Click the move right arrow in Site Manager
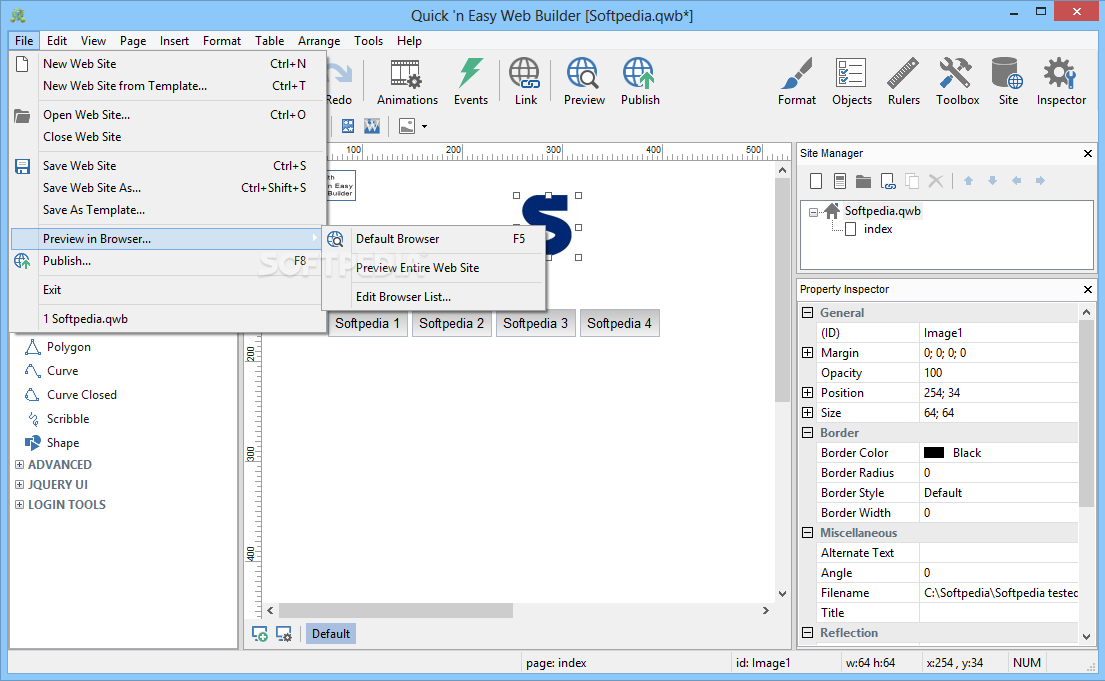Image resolution: width=1105 pixels, height=681 pixels. 1040,181
